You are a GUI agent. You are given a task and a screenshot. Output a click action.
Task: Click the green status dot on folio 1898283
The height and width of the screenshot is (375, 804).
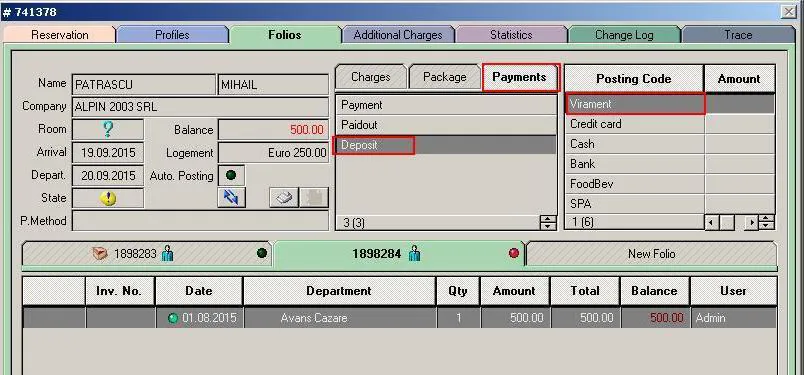[262, 253]
